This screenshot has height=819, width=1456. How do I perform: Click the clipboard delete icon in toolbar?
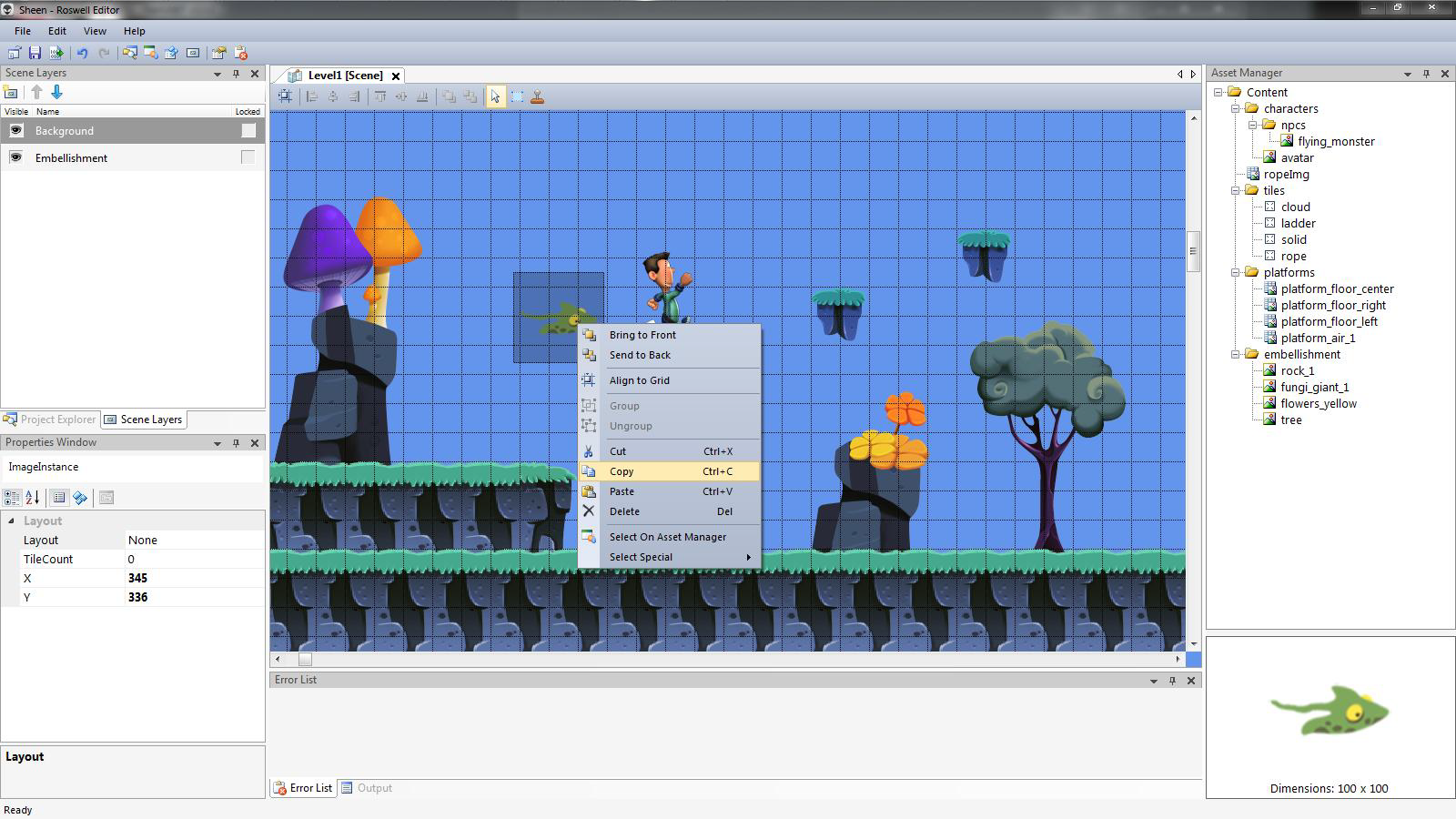point(241,53)
